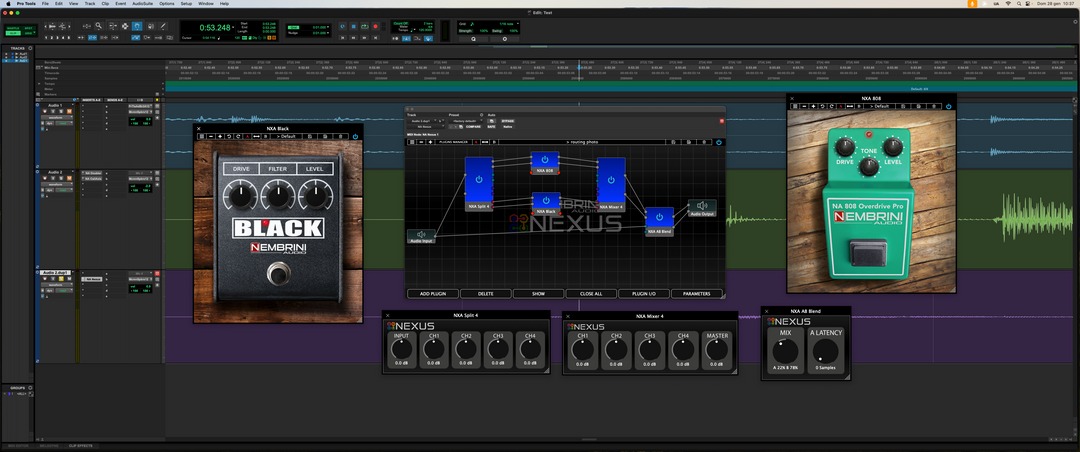Click CH3 knob in NXA Split 4

pos(498,349)
